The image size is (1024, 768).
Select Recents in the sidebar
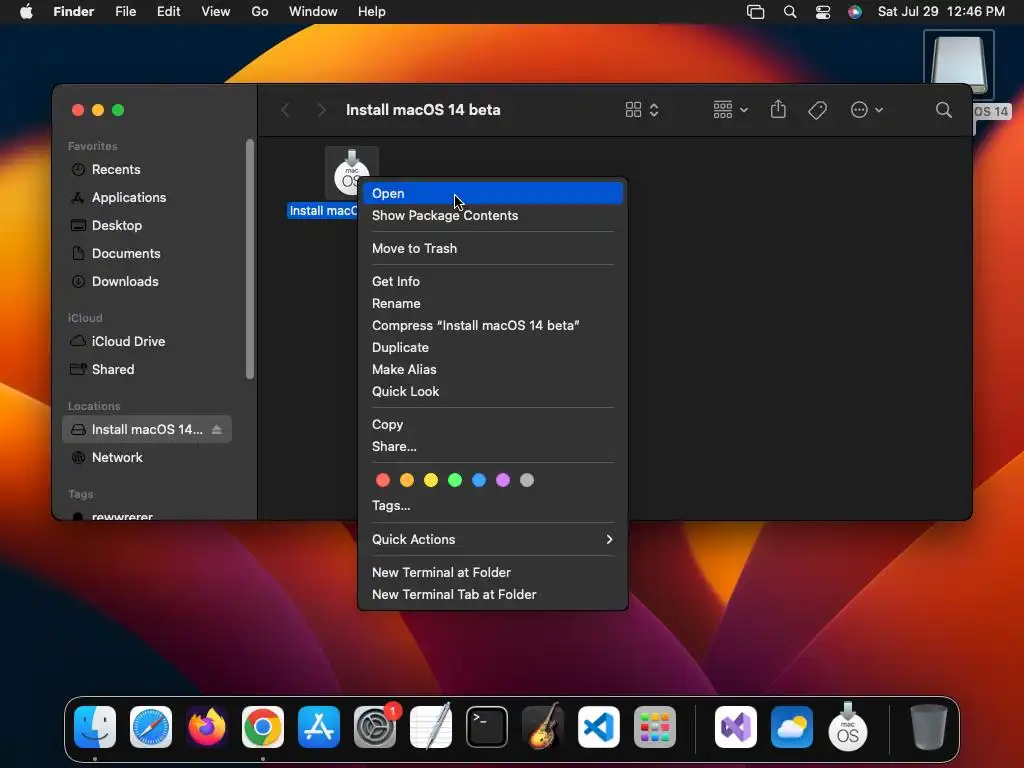[147, 169]
